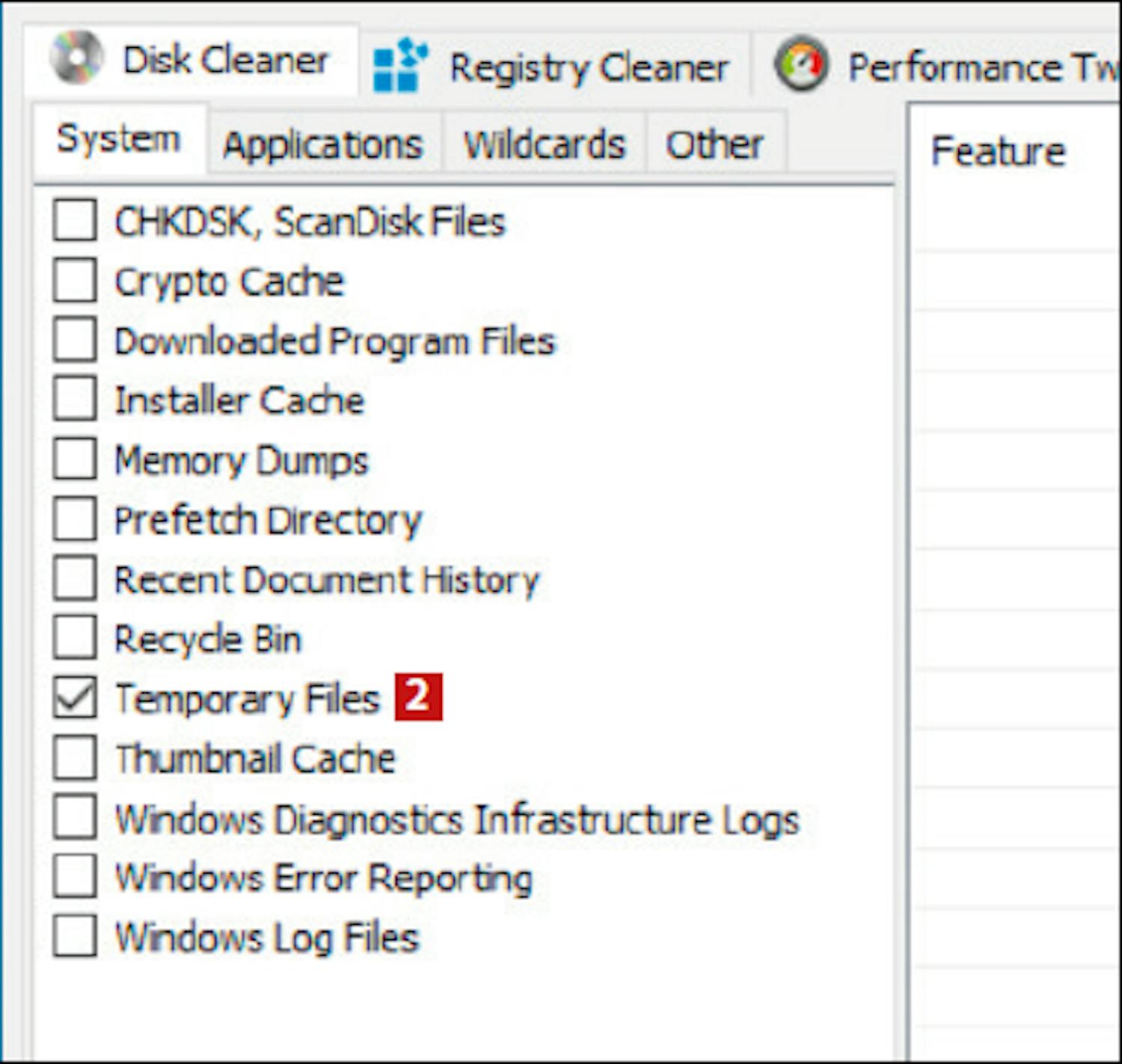The width and height of the screenshot is (1122, 1064).
Task: Uncheck the Temporary Files checkbox
Action: coord(75,698)
